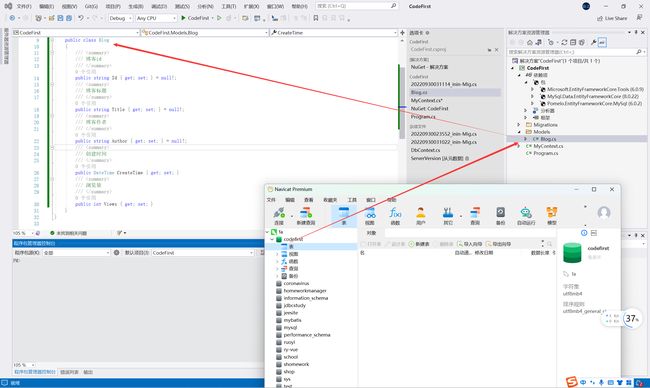Select MyContext.cs in Solution Explorer
The height and width of the screenshot is (388, 650).
click(548, 146)
